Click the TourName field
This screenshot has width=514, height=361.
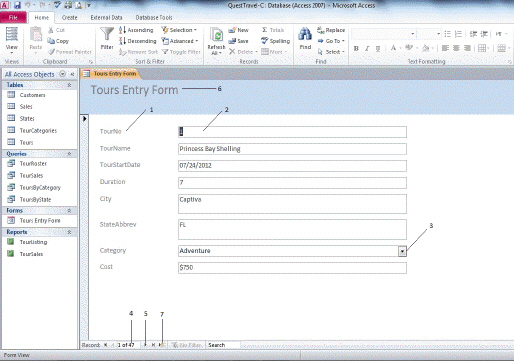coord(292,149)
